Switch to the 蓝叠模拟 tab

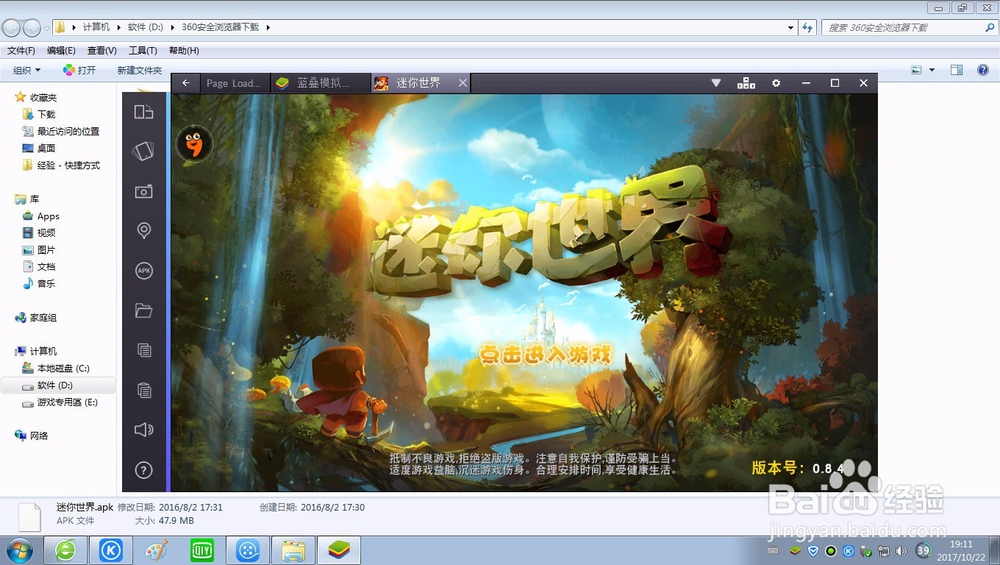[321, 83]
